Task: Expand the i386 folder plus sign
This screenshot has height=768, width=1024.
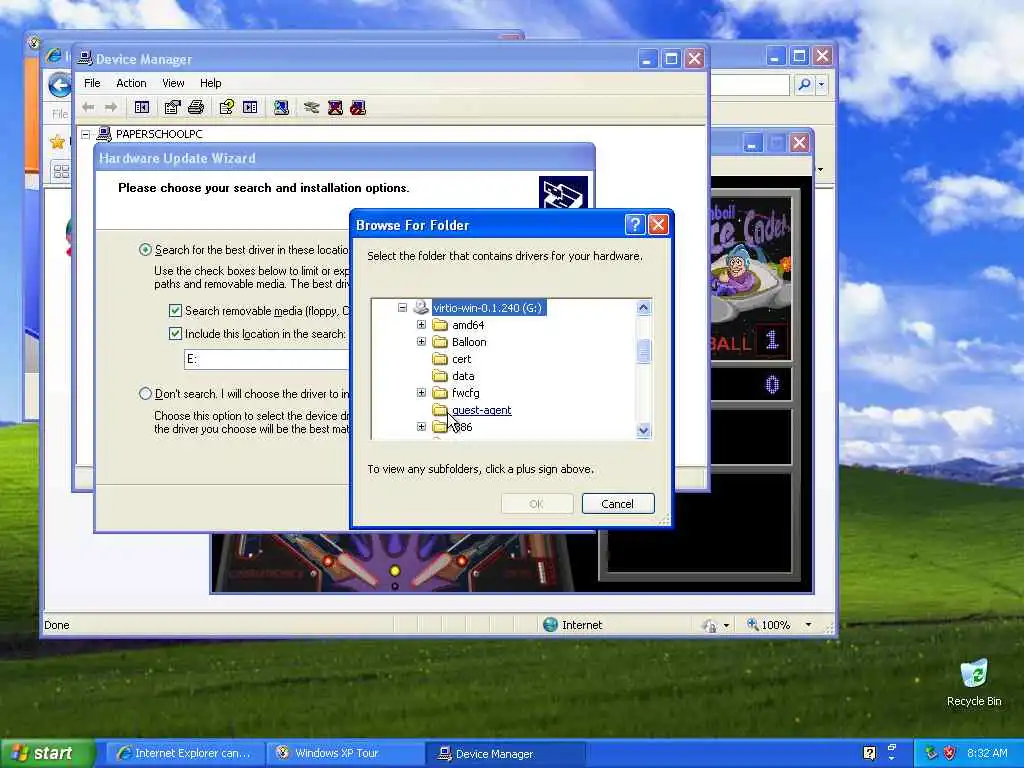Action: (x=421, y=426)
